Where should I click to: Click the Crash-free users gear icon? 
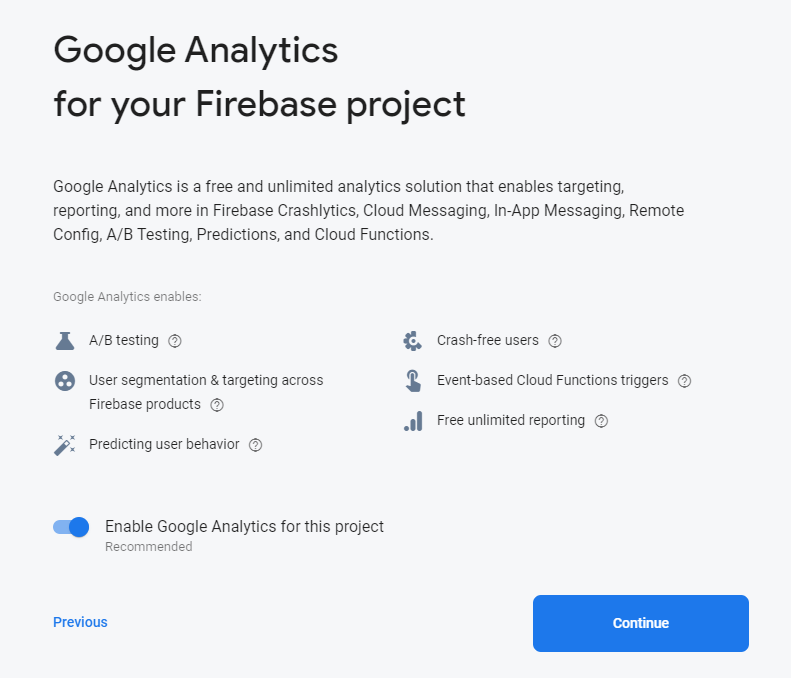pos(412,341)
